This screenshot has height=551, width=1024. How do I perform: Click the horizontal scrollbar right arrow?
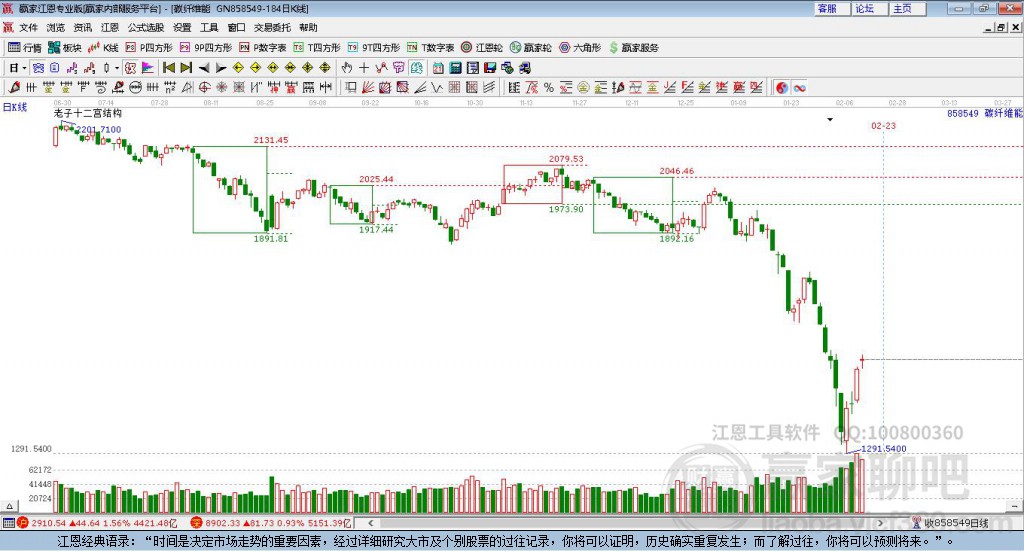(x=881, y=523)
